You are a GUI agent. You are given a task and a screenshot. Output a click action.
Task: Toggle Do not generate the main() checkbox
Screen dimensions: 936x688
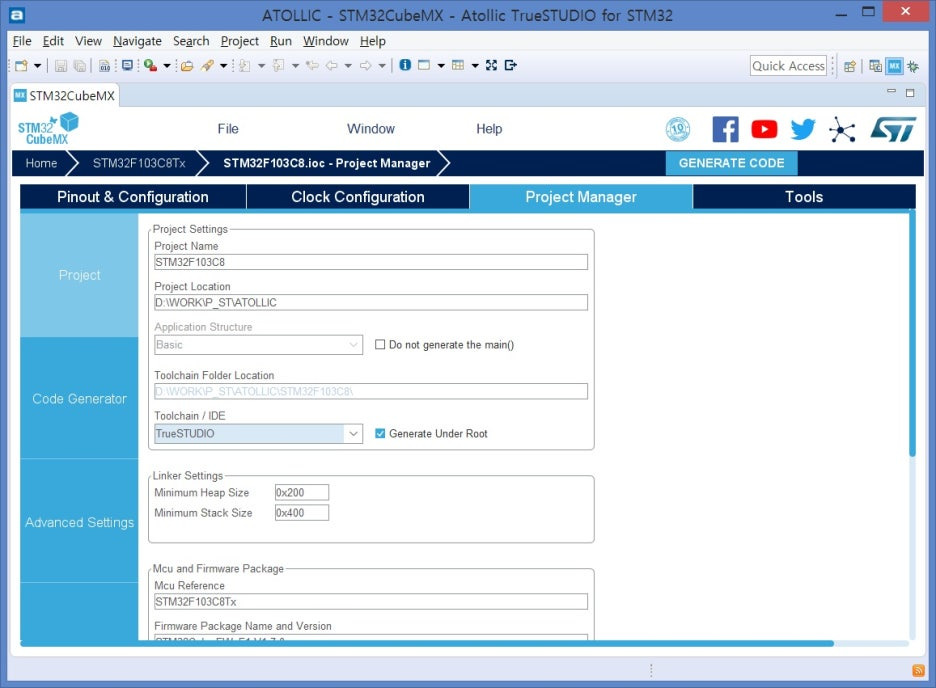(x=380, y=344)
